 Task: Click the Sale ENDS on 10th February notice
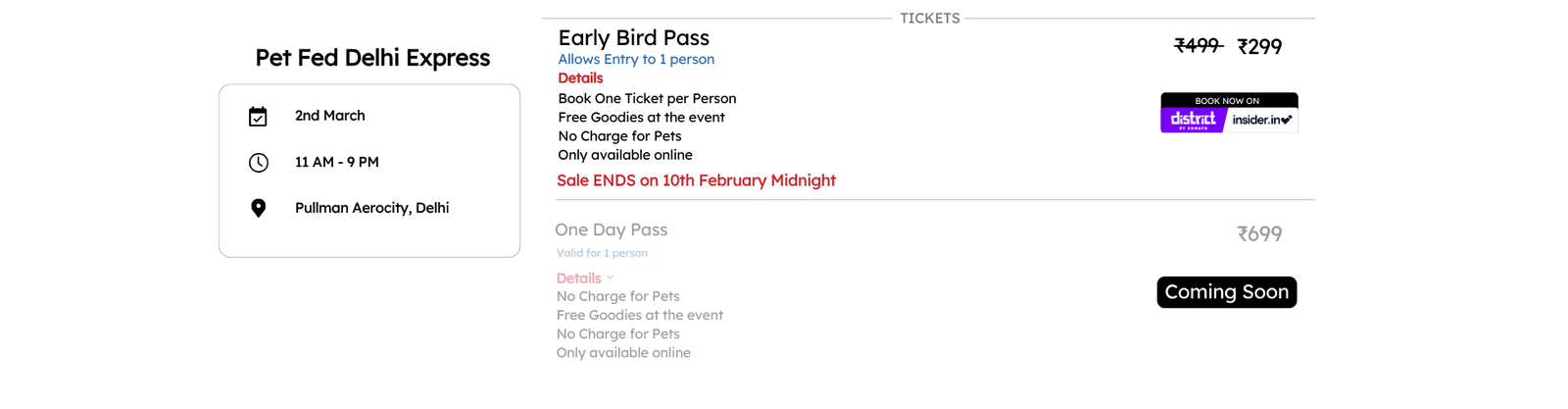(696, 180)
